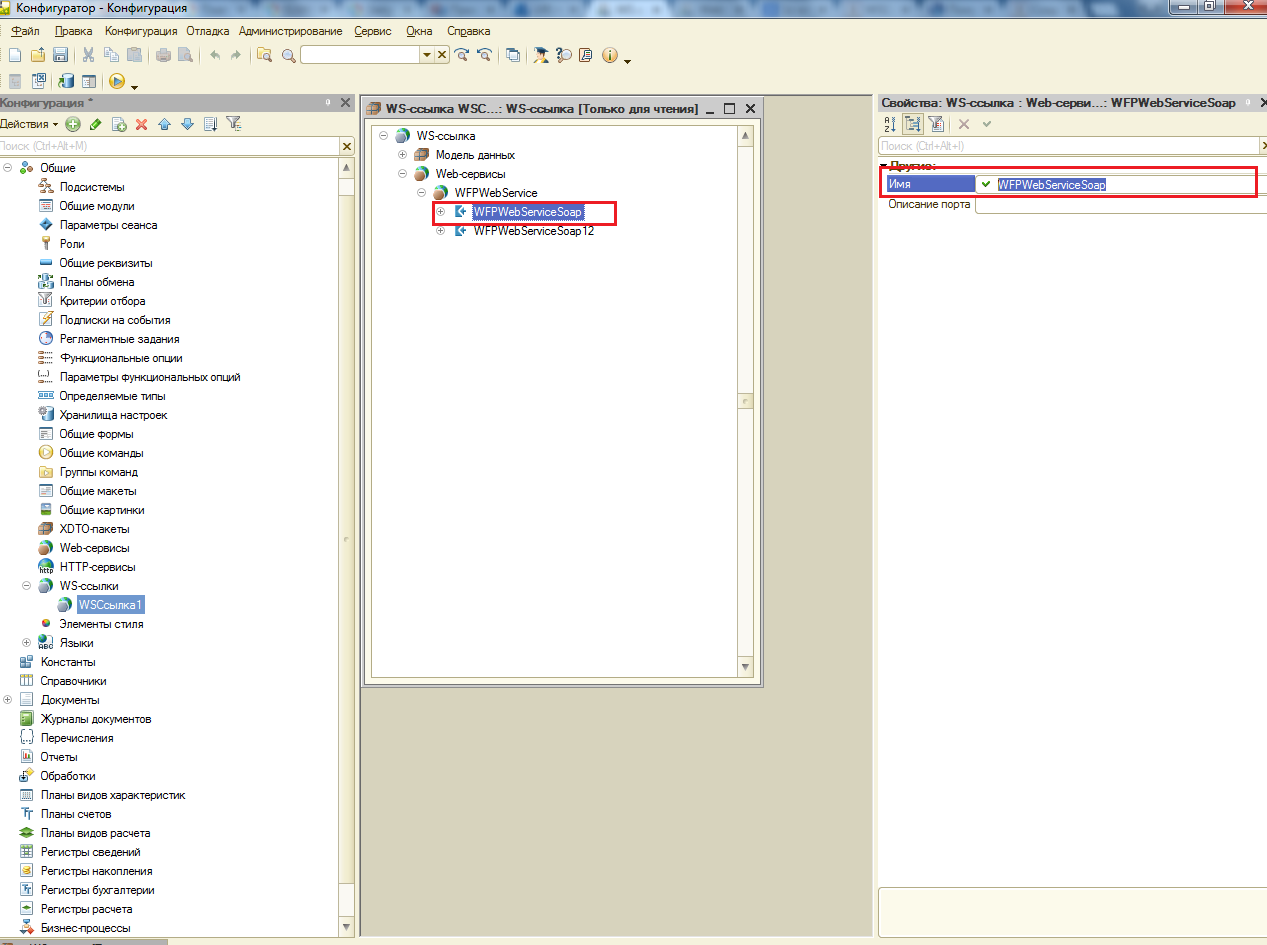Toggle group by category in Properties panel
The height and width of the screenshot is (945, 1267).
pos(912,124)
